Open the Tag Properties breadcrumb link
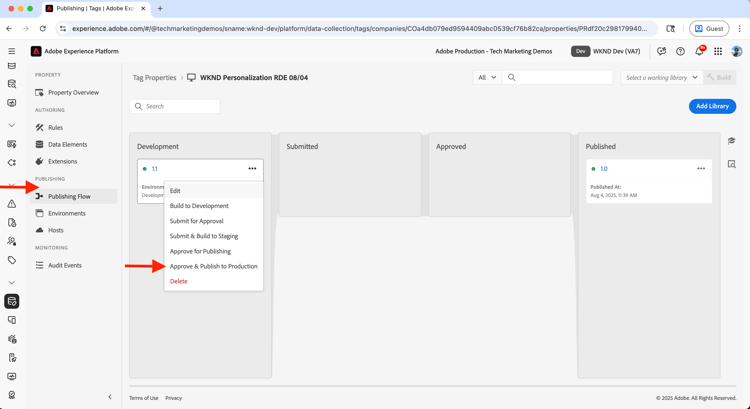 [154, 77]
